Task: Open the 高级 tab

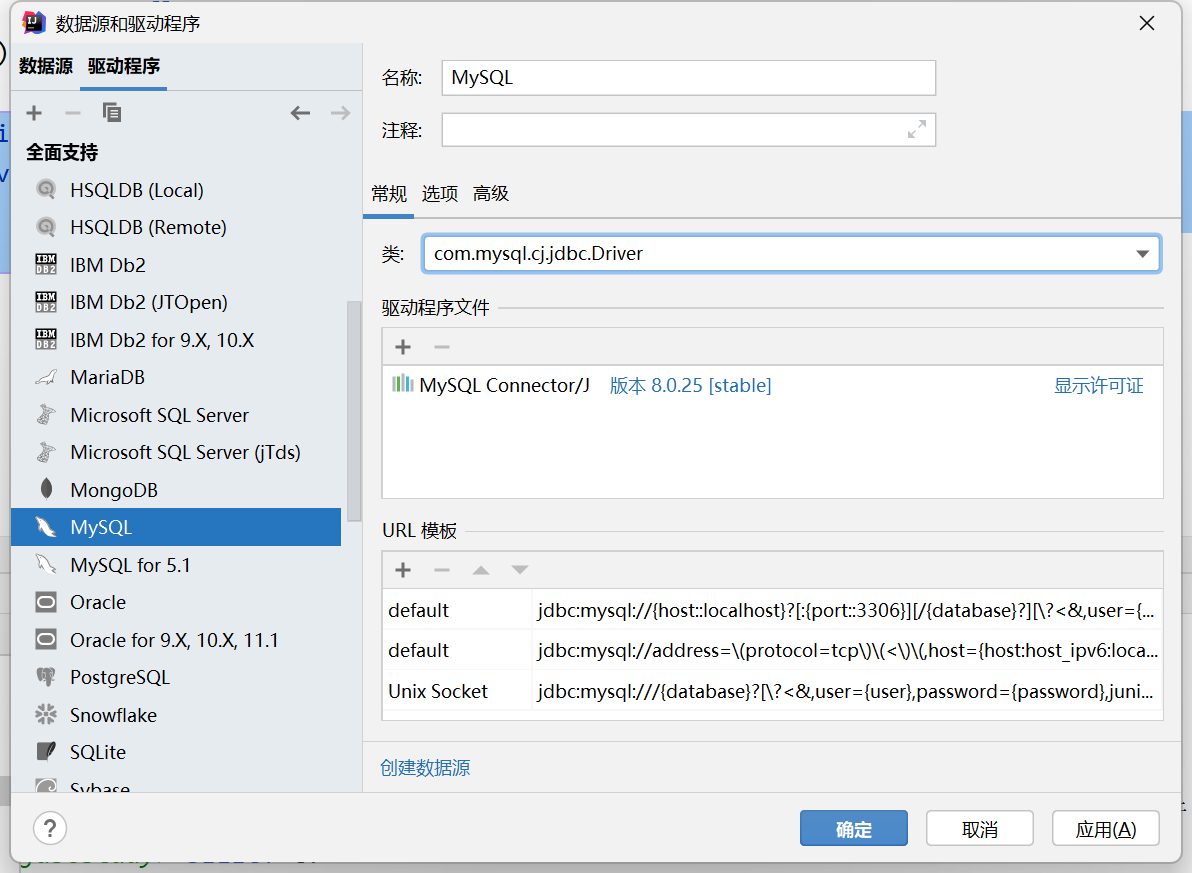Action: pyautogui.click(x=490, y=194)
